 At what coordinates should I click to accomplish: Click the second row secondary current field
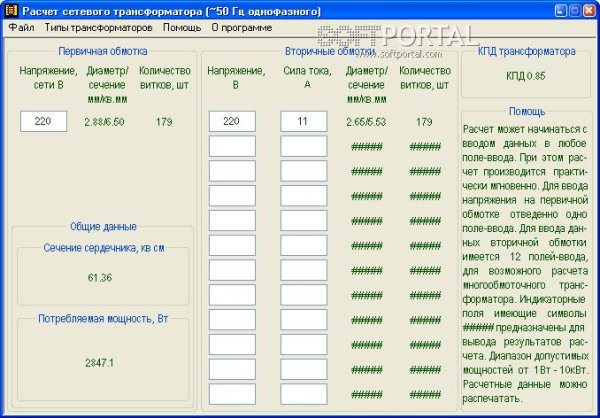pyautogui.click(x=304, y=146)
